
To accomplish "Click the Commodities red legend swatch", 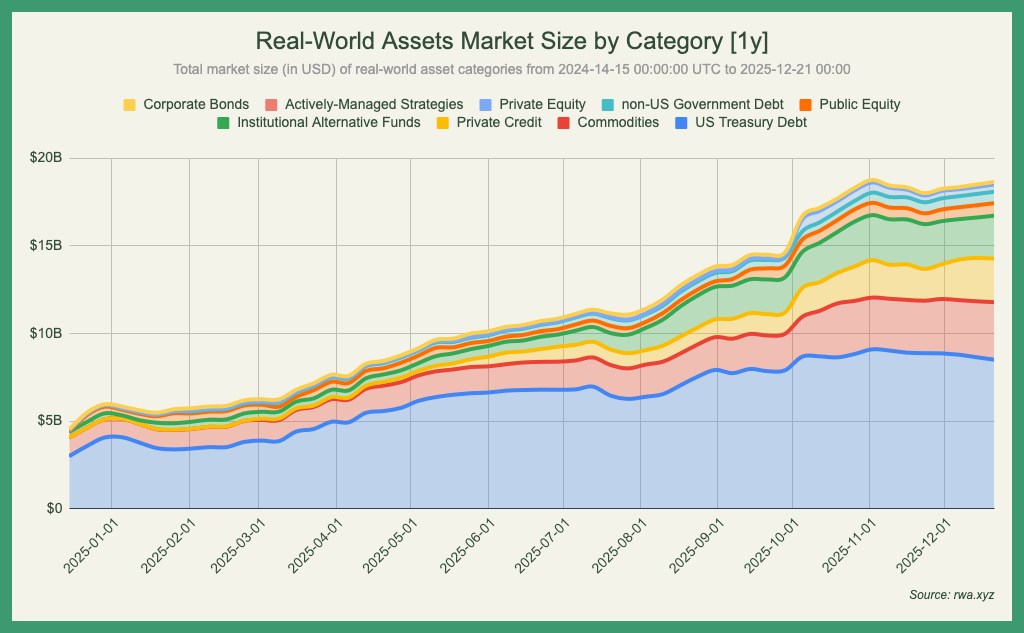I will [564, 123].
